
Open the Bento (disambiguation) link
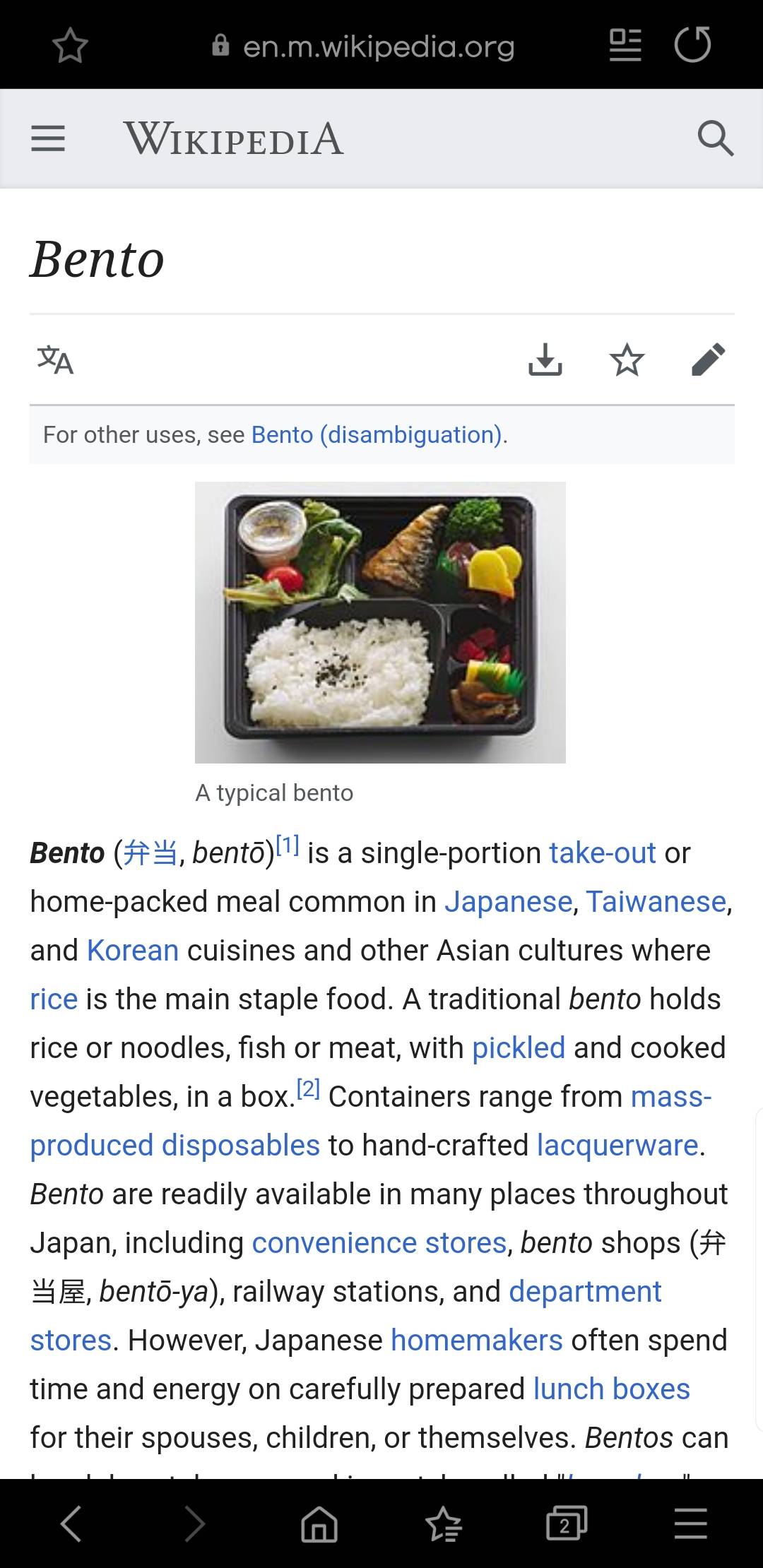377,434
